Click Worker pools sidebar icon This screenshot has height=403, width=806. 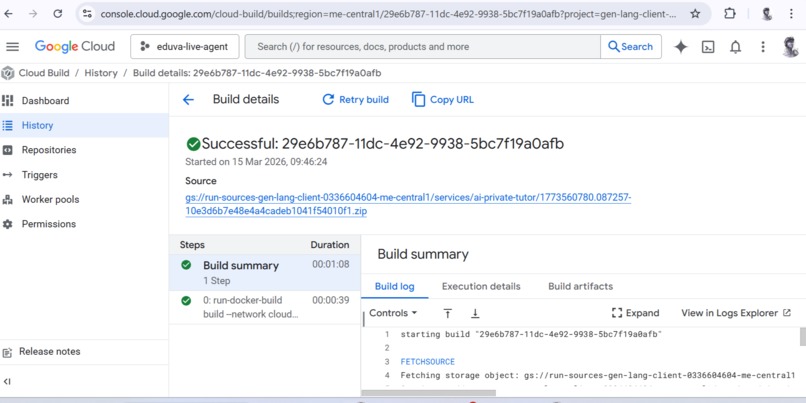click(x=8, y=199)
